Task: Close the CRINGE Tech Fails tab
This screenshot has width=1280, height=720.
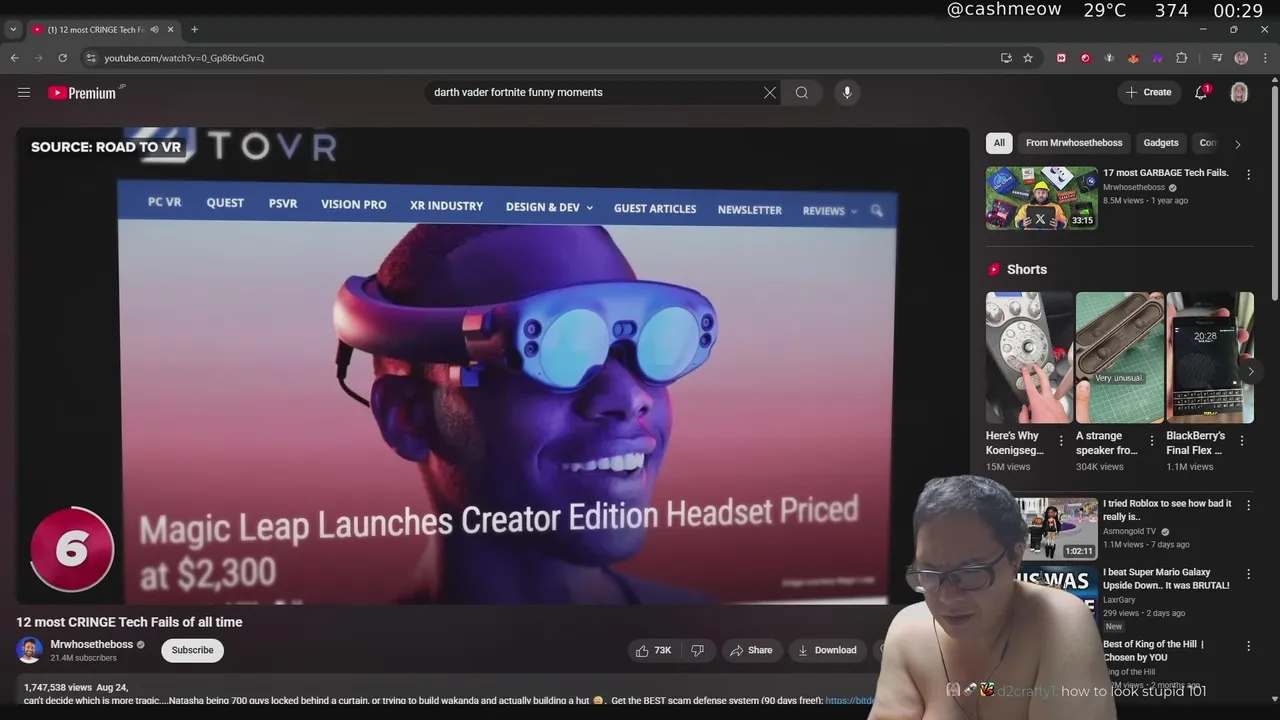Action: tap(171, 29)
